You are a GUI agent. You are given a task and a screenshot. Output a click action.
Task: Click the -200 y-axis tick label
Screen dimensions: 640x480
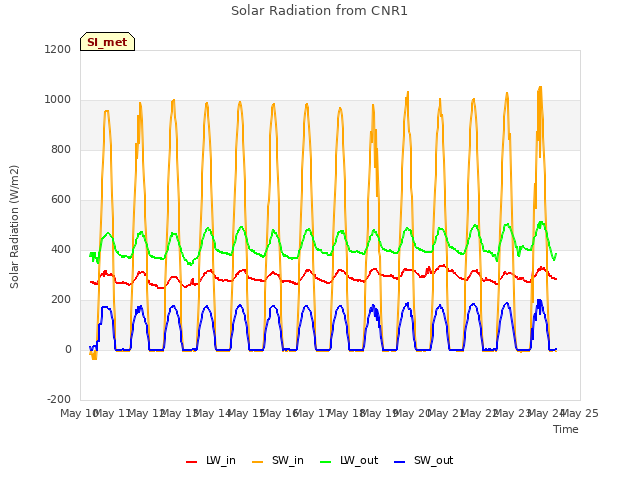pyautogui.click(x=59, y=399)
